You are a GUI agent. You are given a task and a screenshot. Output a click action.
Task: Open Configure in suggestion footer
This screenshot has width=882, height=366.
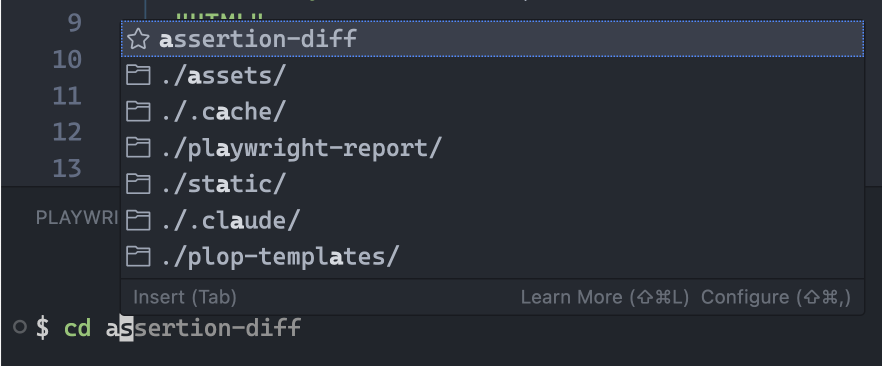776,297
